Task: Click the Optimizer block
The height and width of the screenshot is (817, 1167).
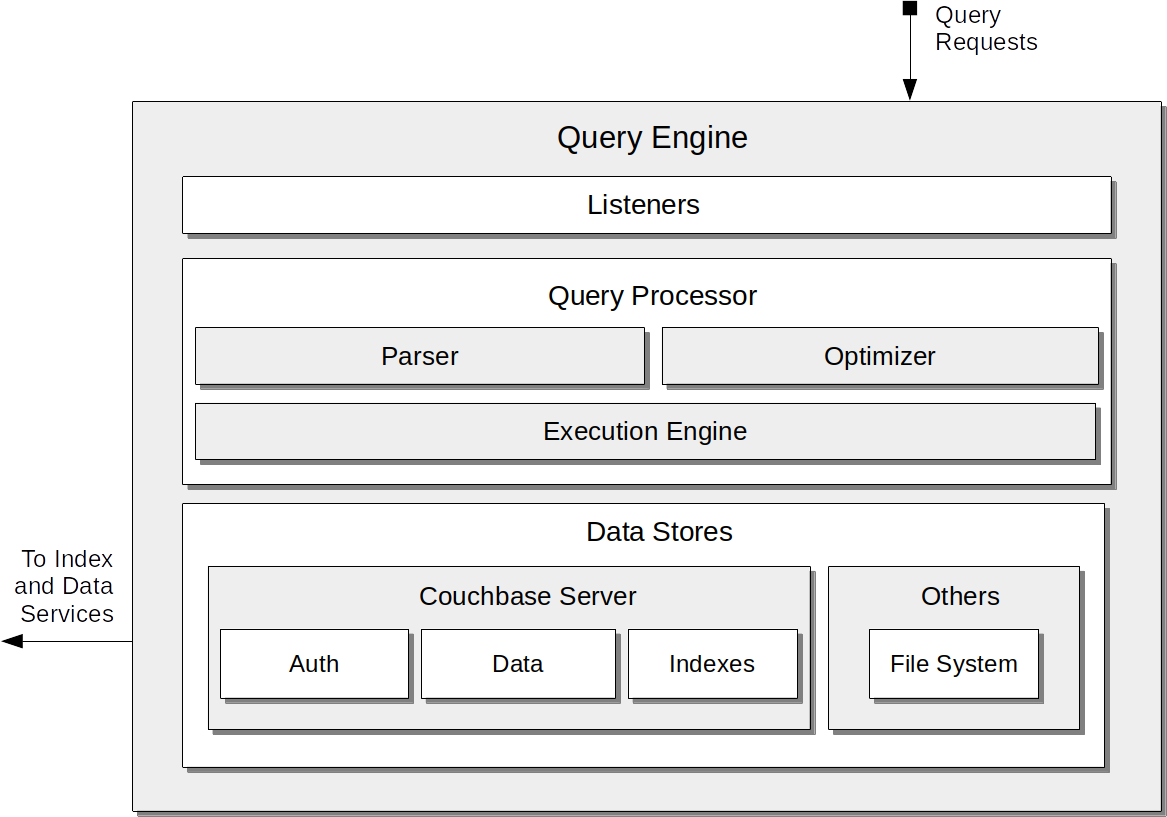Action: [x=880, y=356]
